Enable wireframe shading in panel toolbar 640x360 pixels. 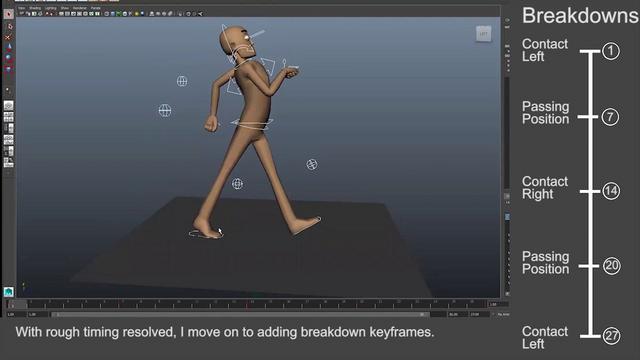click(x=106, y=14)
